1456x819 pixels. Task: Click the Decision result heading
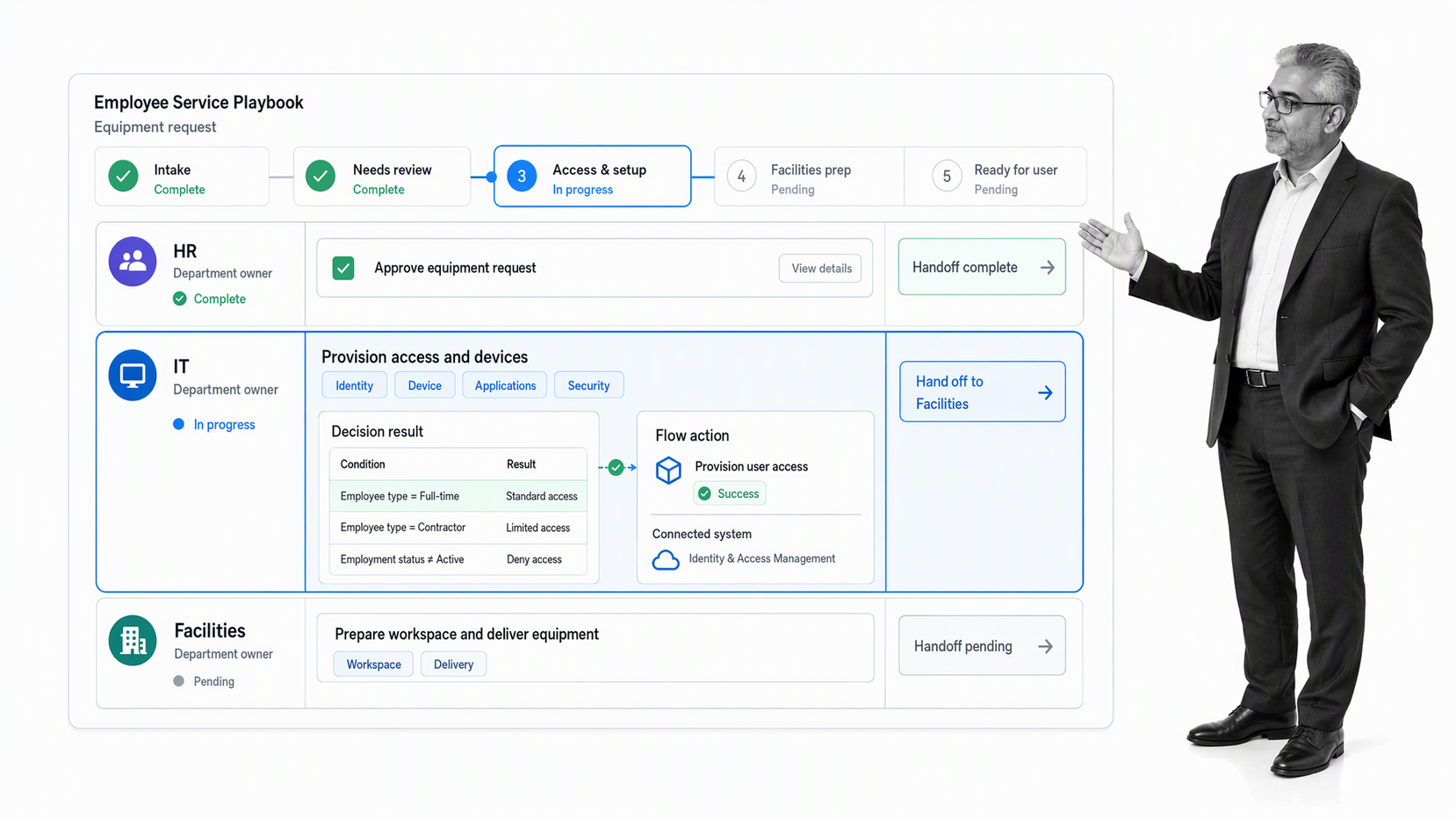[x=377, y=432]
